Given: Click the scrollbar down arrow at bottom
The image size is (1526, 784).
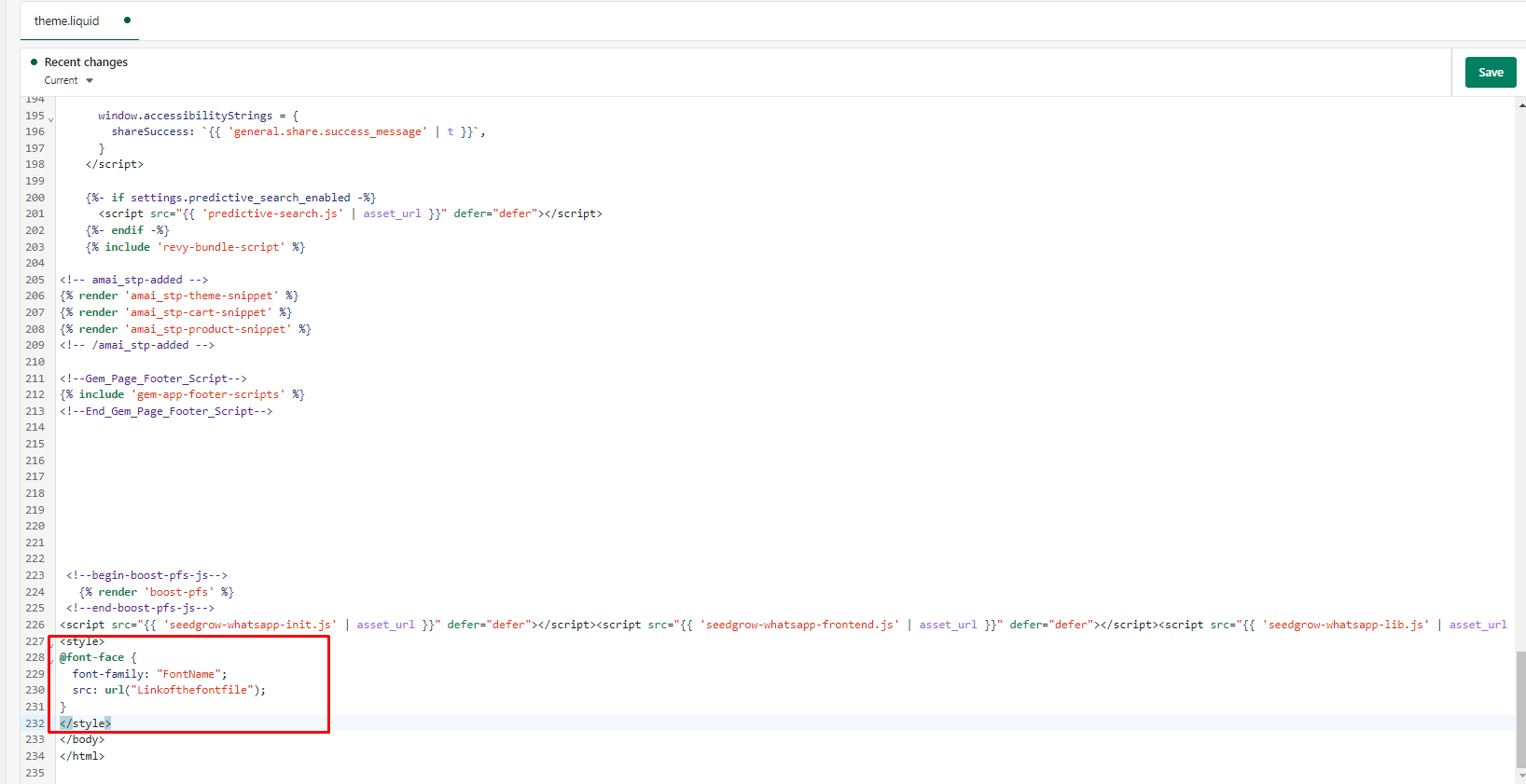Looking at the screenshot, I should 1521,776.
